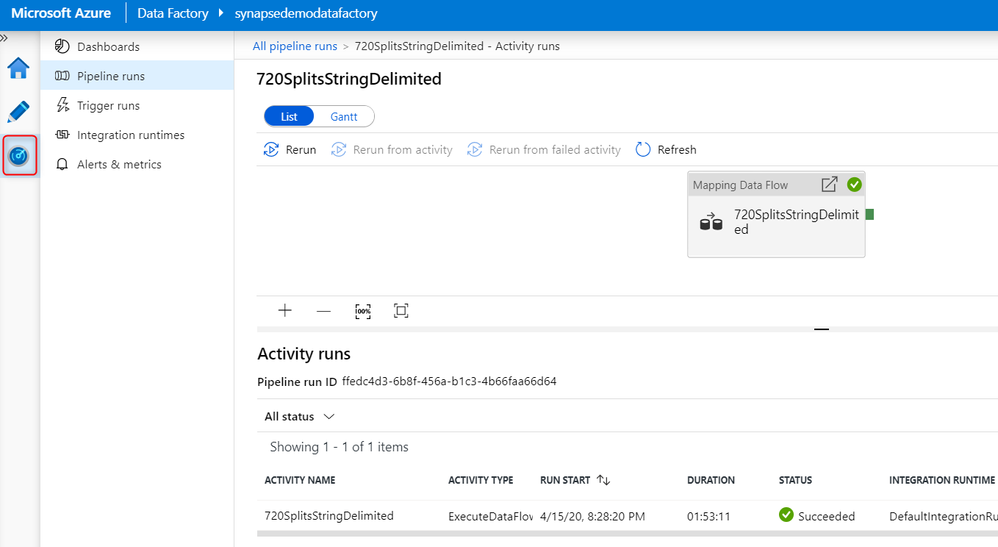Image resolution: width=998 pixels, height=547 pixels.
Task: Click the pipeline run ID value
Action: point(449,381)
